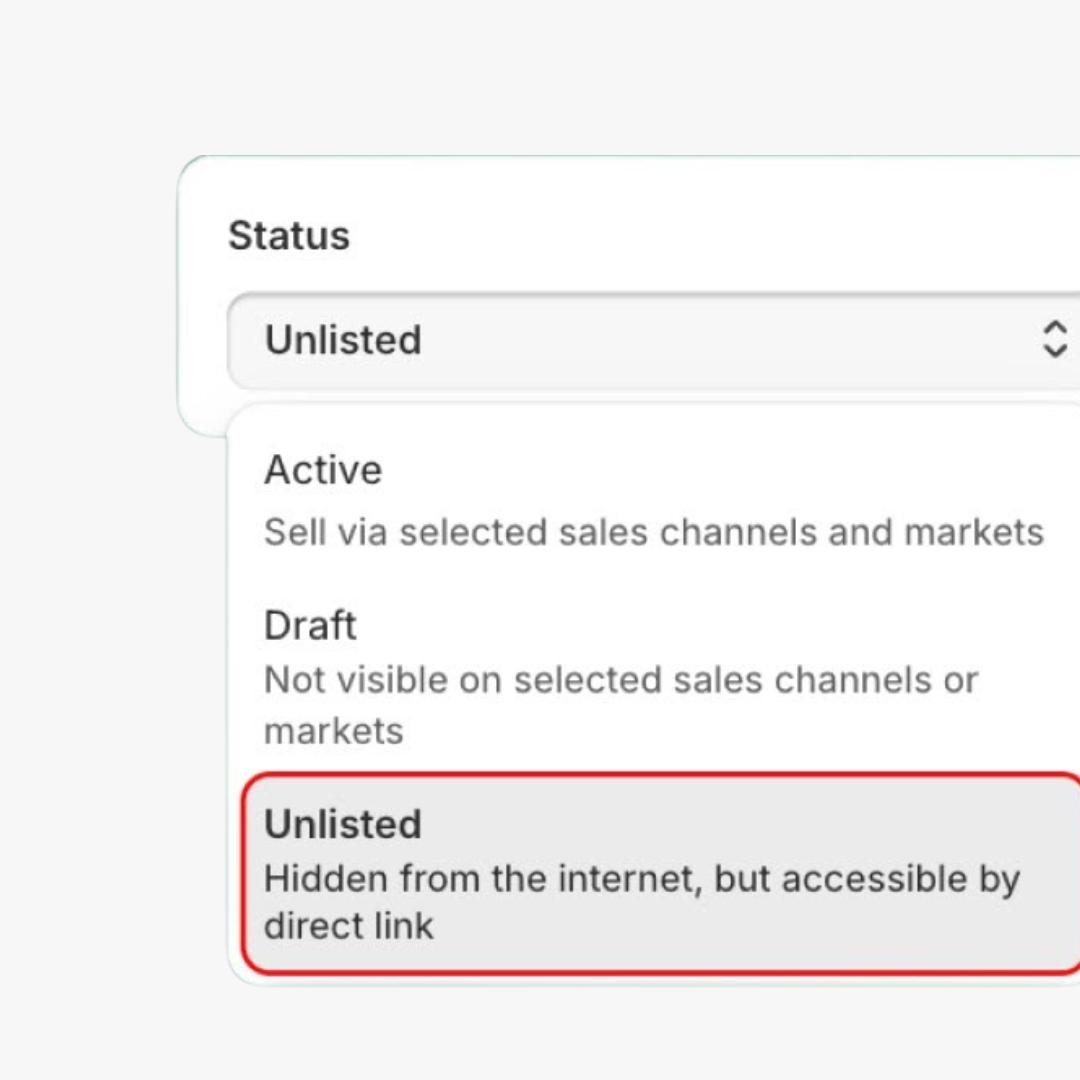Click the 'Active' option title text

[323, 469]
